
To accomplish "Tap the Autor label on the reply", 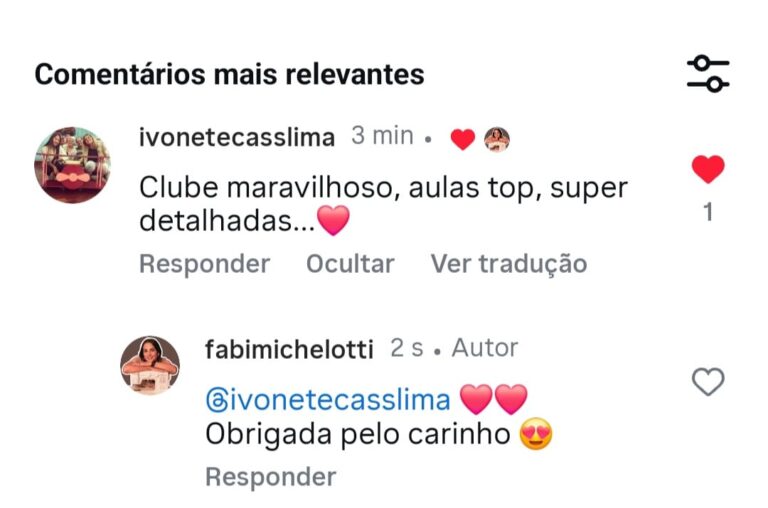I will [484, 348].
